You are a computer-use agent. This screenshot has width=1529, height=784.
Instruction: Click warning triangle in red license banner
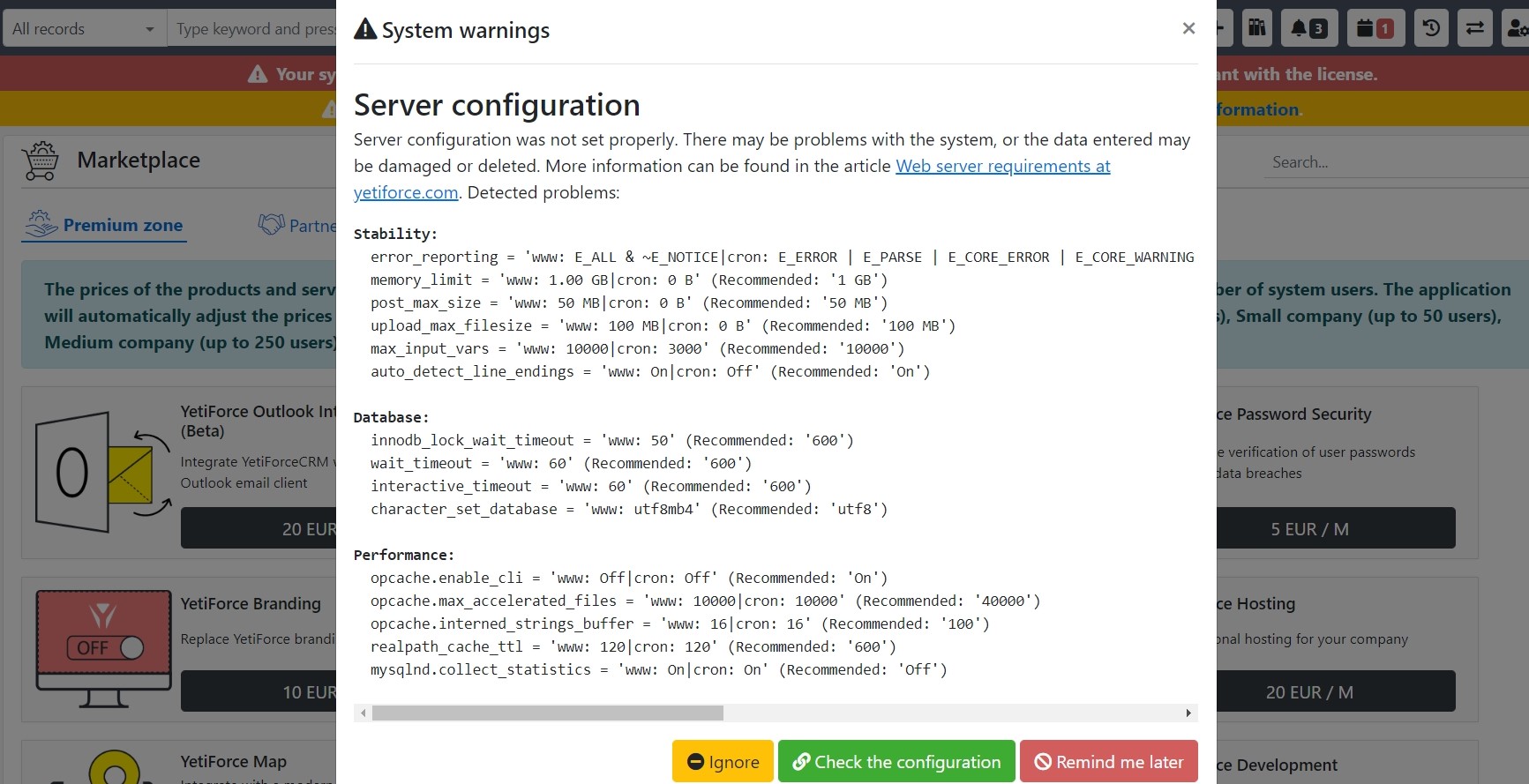(258, 74)
